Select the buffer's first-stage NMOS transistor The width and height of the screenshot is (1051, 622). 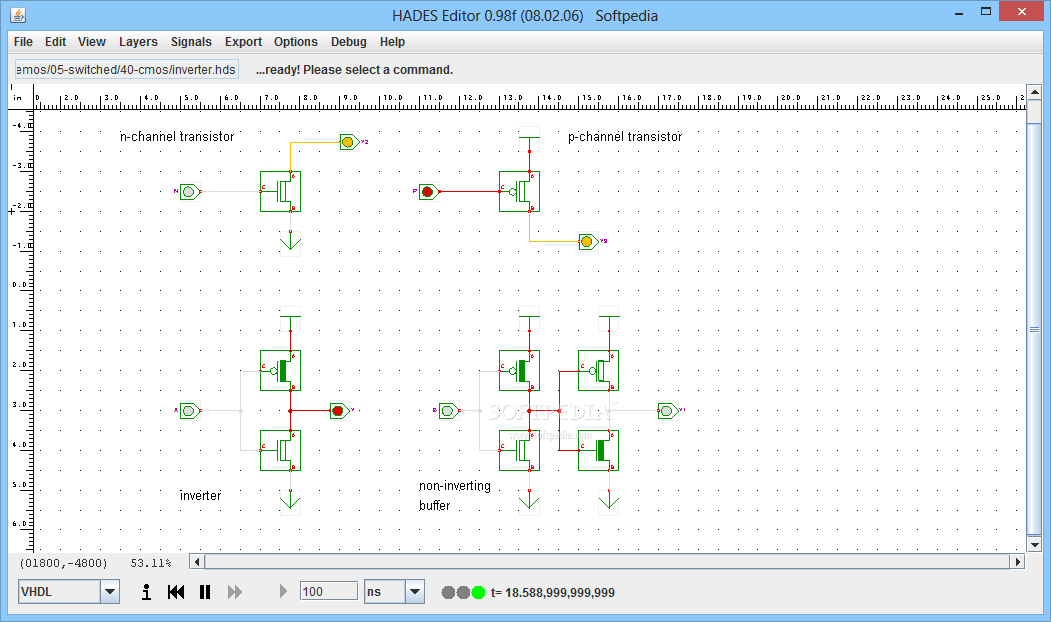point(519,450)
